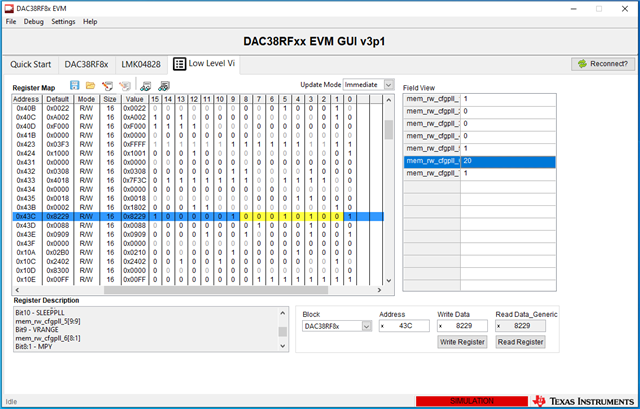This screenshot has width=640, height=409.
Task: Open the Update Mode dropdown
Action: coord(389,85)
